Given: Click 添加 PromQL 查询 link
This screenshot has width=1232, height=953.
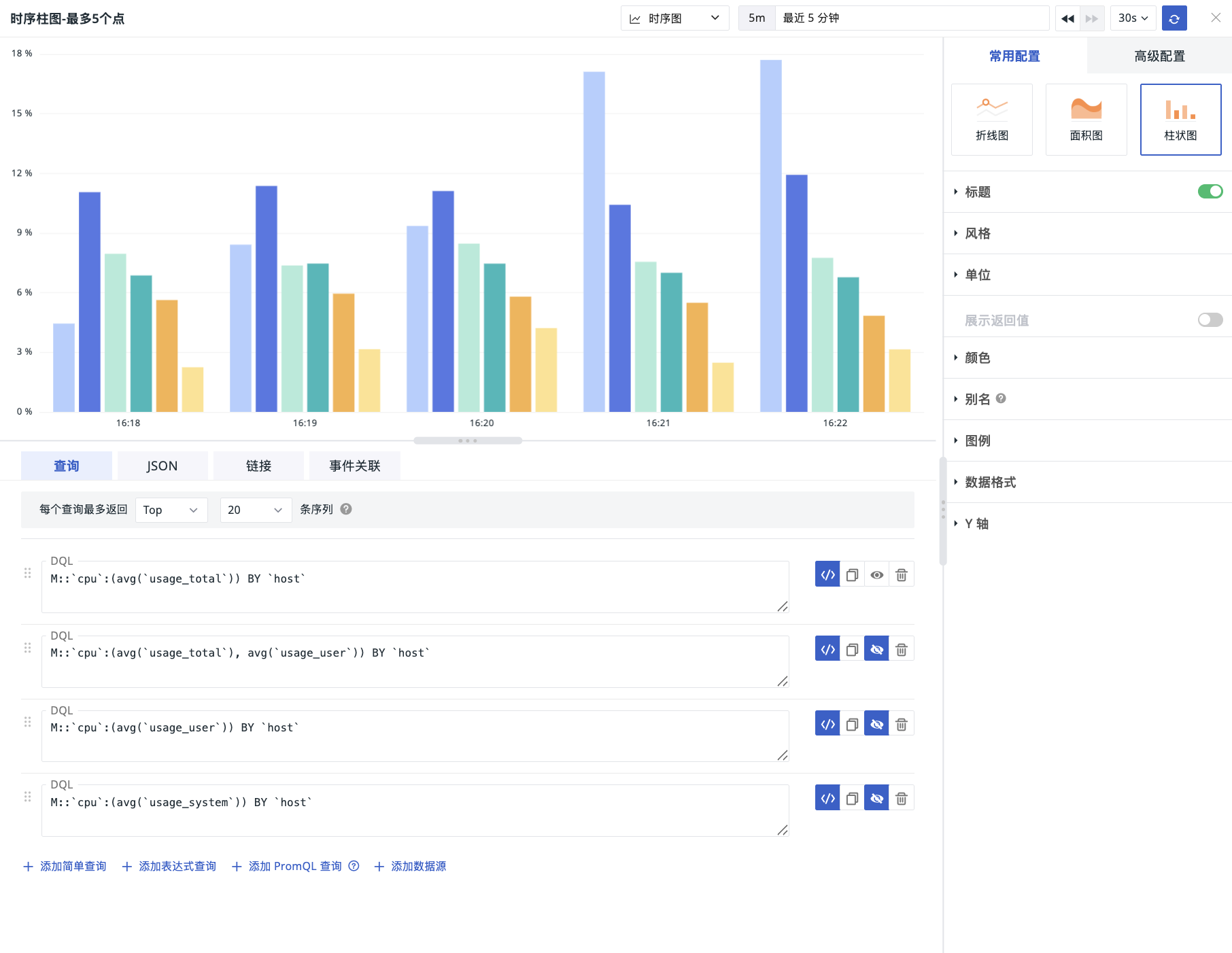Looking at the screenshot, I should (287, 866).
